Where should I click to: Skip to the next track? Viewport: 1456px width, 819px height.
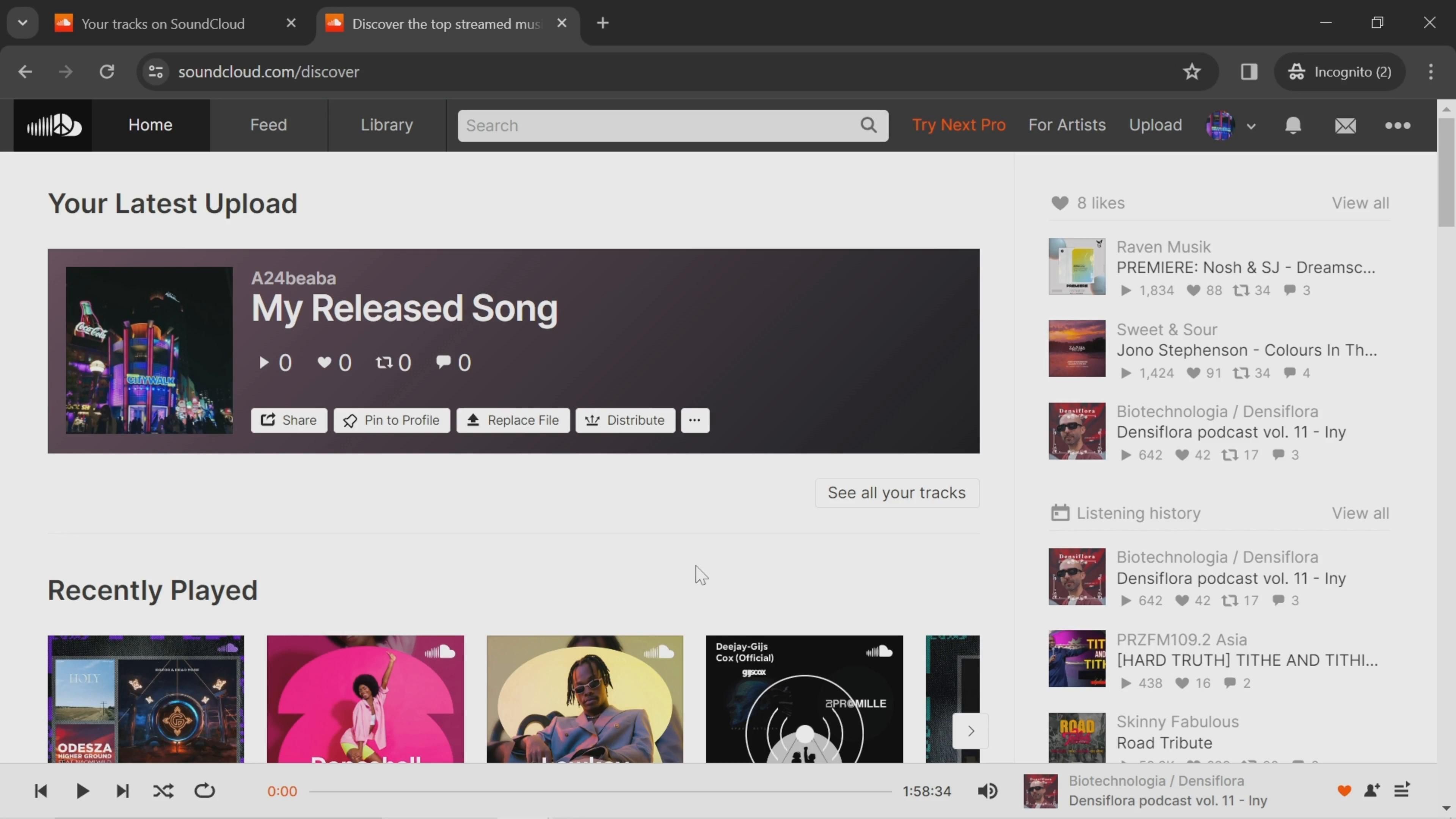coord(122,791)
